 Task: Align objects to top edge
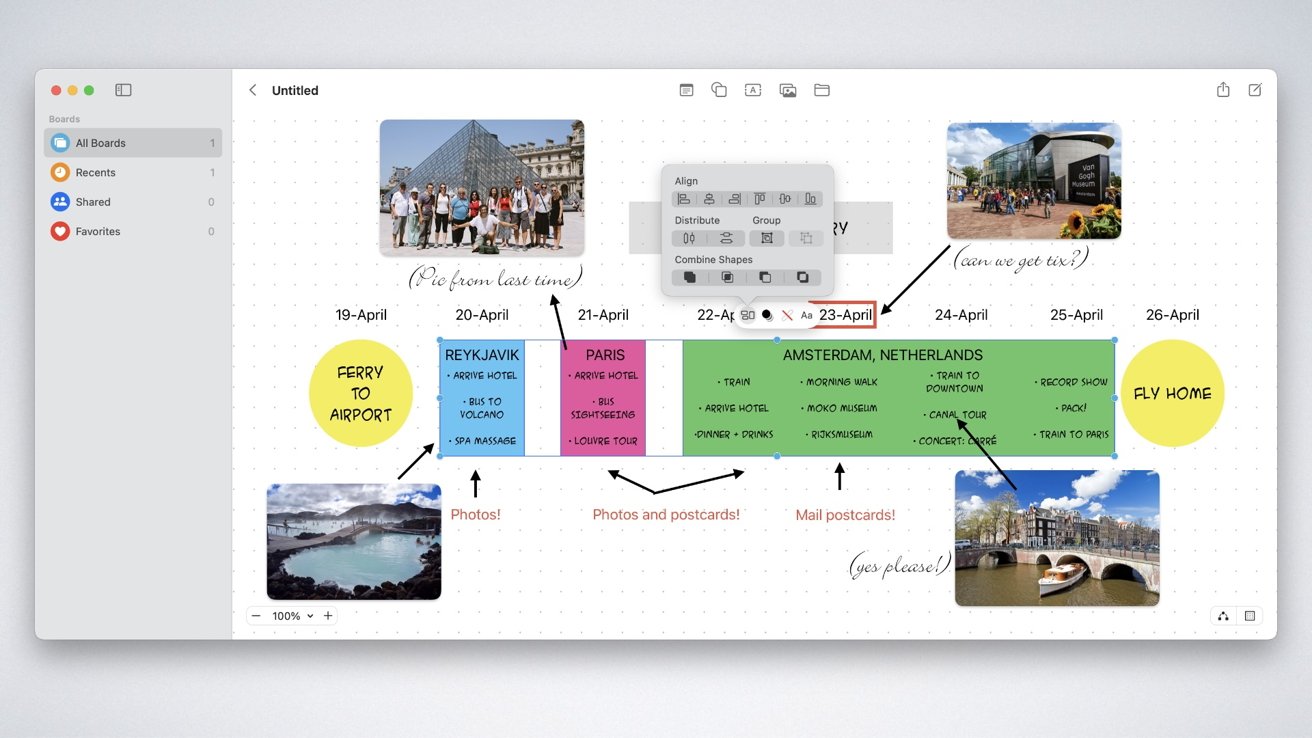760,199
